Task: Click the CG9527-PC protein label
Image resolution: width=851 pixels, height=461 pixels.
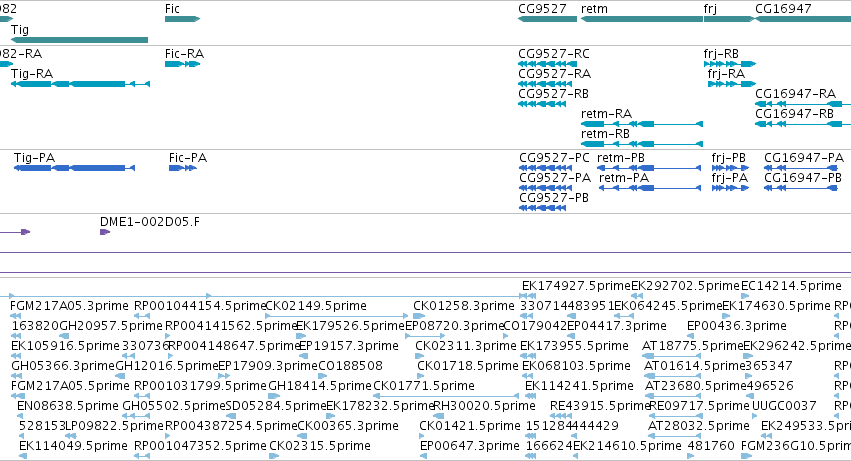Action: [554, 158]
